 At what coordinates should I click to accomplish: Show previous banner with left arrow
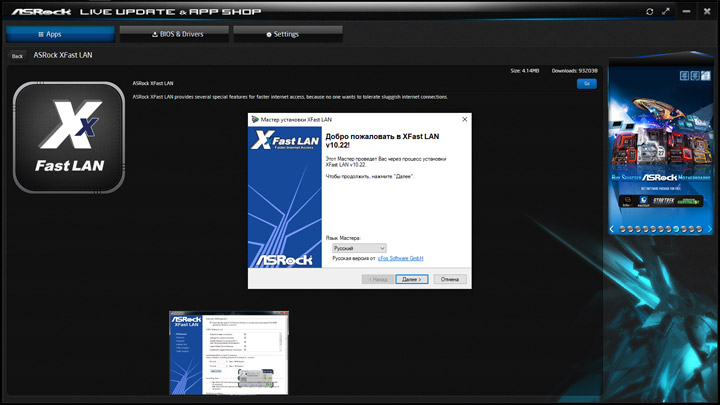click(x=612, y=229)
